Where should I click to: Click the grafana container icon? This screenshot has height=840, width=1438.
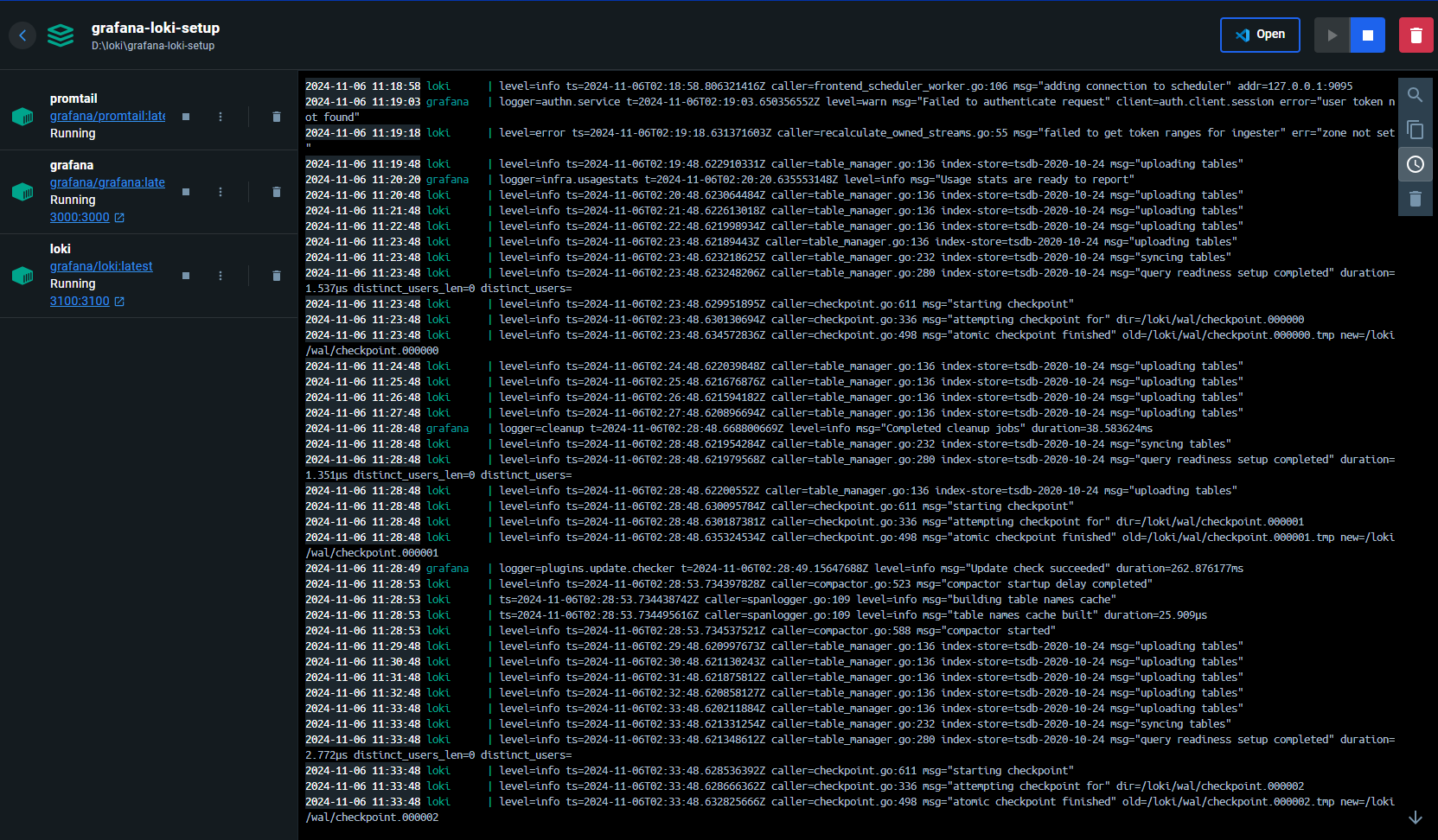(x=22, y=192)
